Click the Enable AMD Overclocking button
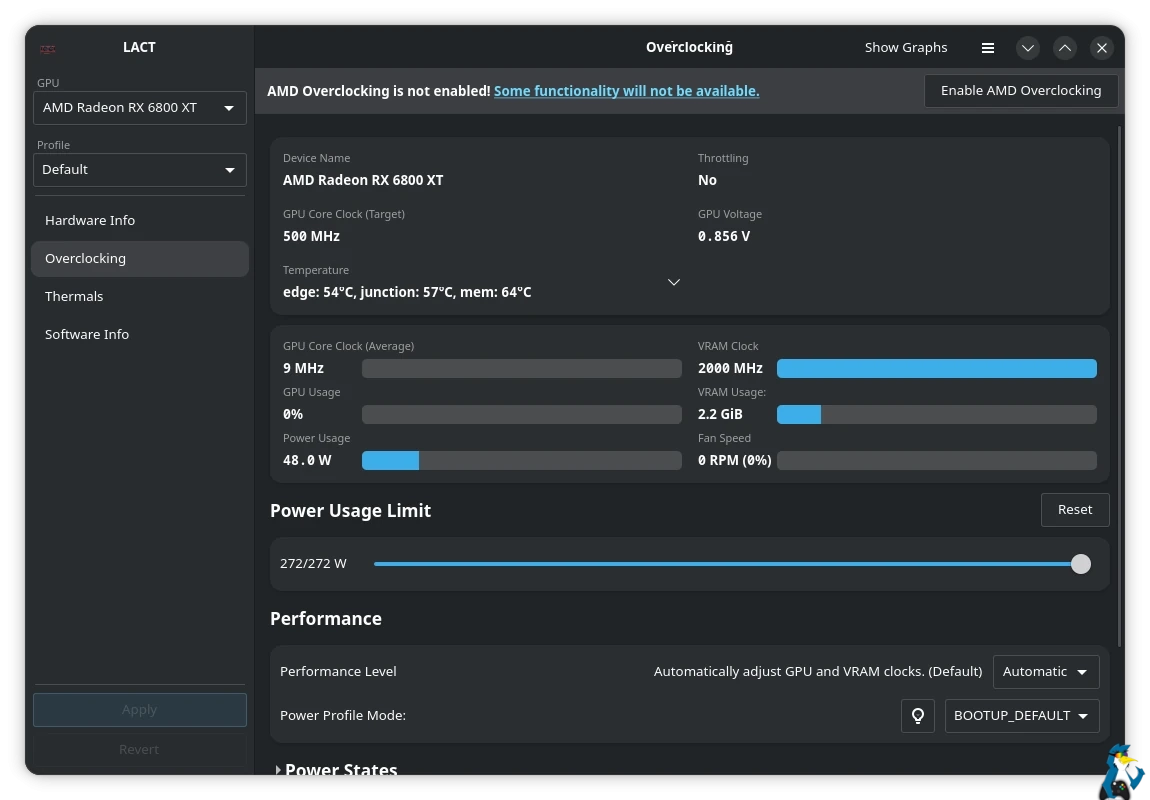The image size is (1150, 800). [1020, 91]
